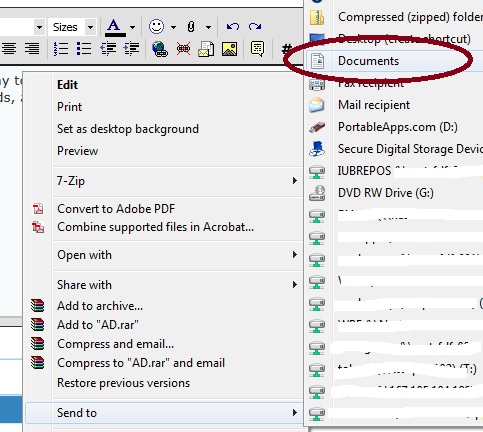The width and height of the screenshot is (483, 432).
Task: Click the redo arrow icon
Action: [x=255, y=26]
